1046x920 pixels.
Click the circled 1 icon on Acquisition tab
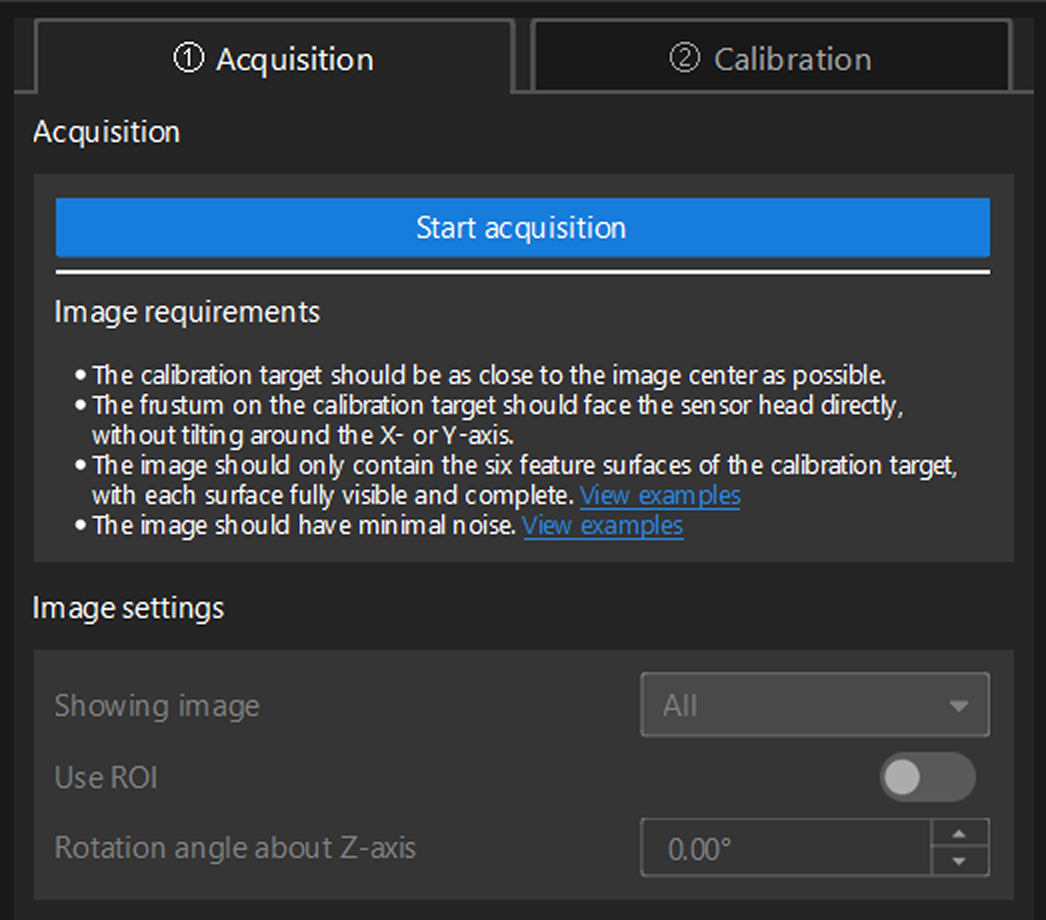coord(188,59)
